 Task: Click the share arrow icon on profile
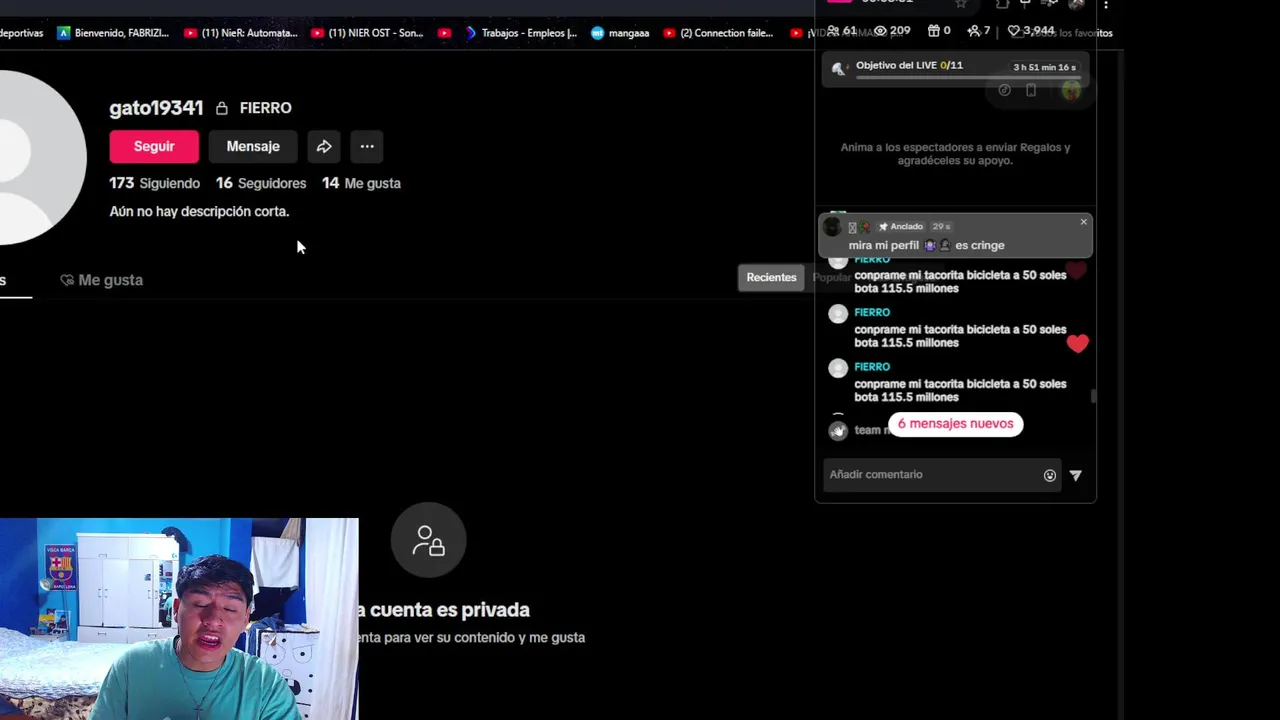click(x=324, y=146)
